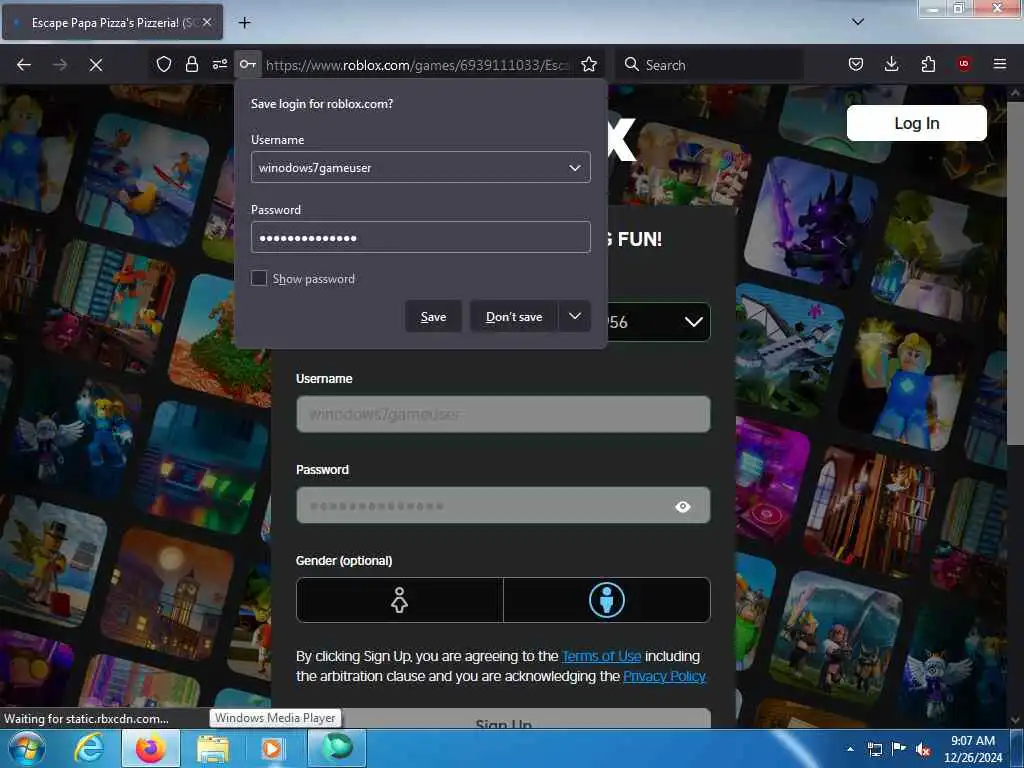Open Windows Explorer folder from taskbar
The width and height of the screenshot is (1024, 768).
point(213,749)
